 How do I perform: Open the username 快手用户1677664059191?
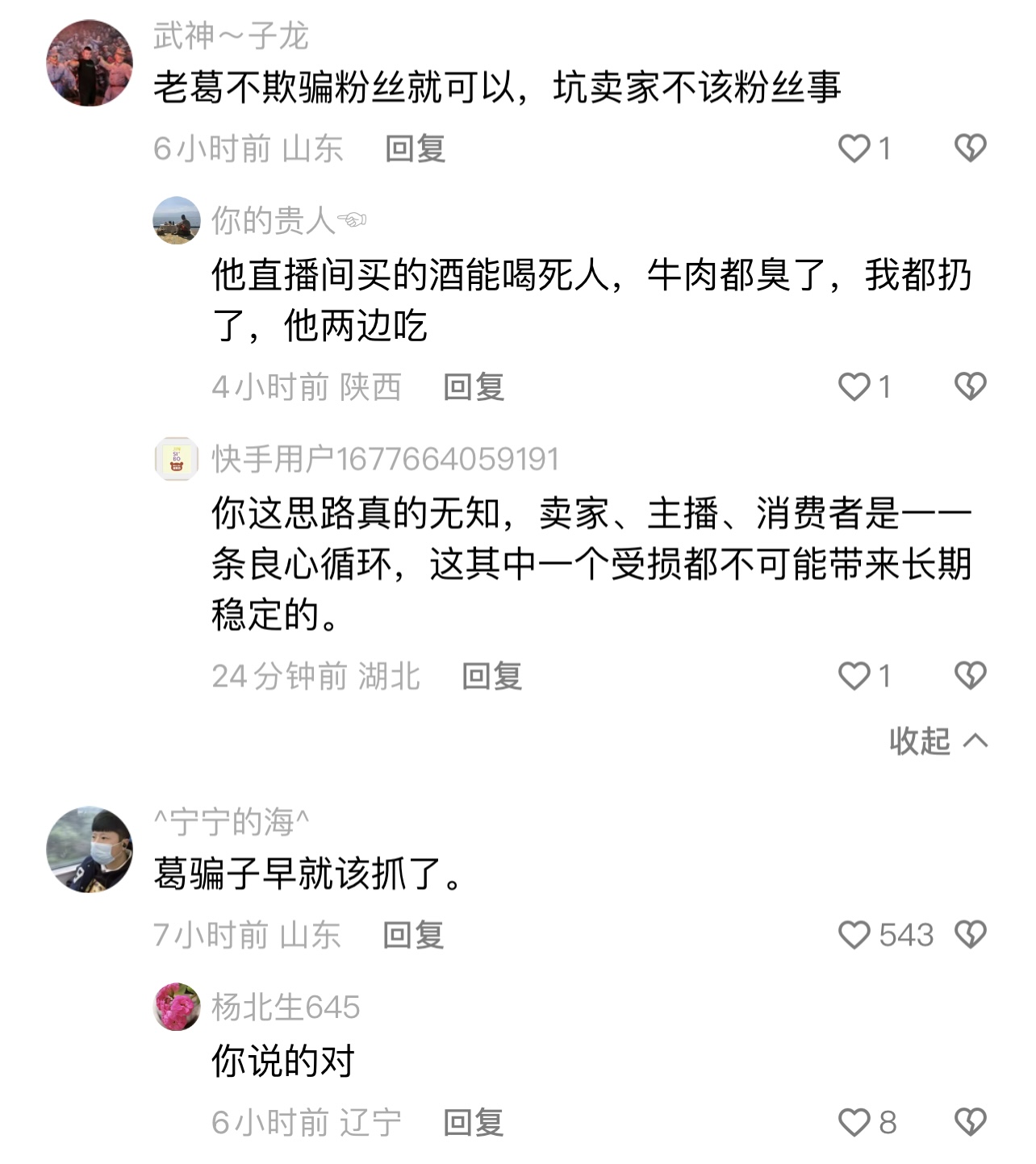point(385,459)
